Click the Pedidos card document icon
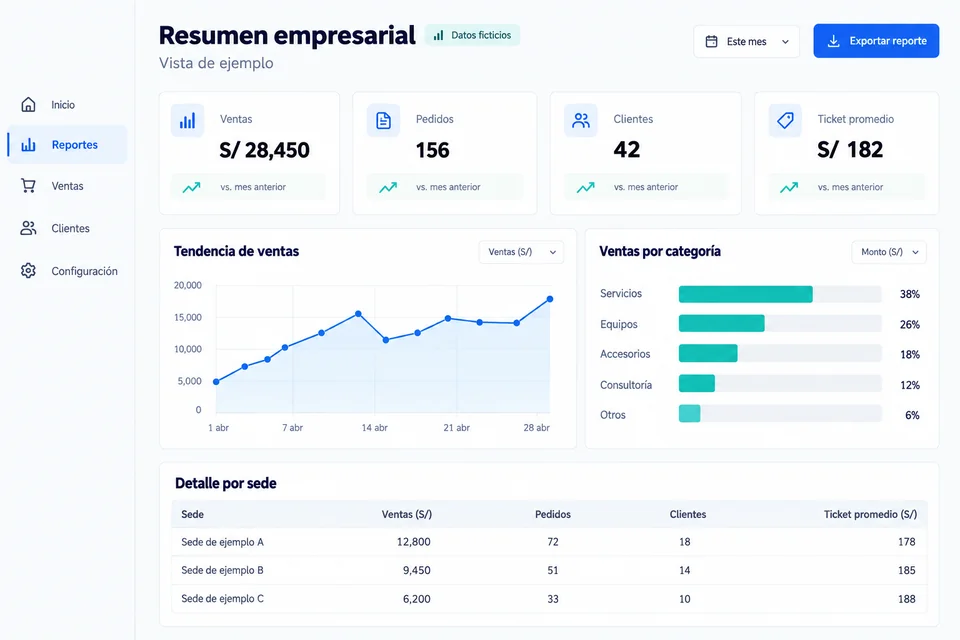This screenshot has height=640, width=960. [x=383, y=120]
